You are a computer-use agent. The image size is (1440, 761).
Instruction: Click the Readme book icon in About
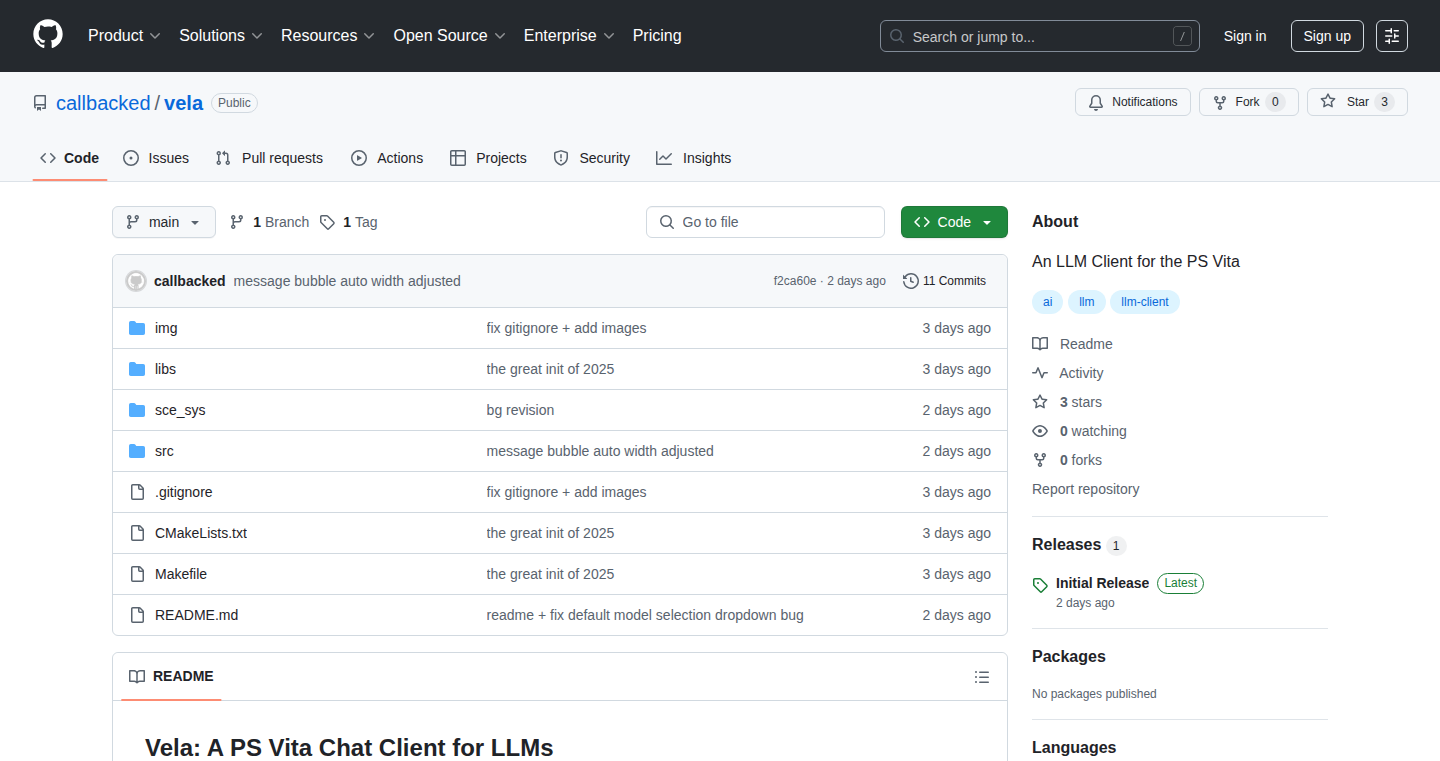(x=1040, y=344)
